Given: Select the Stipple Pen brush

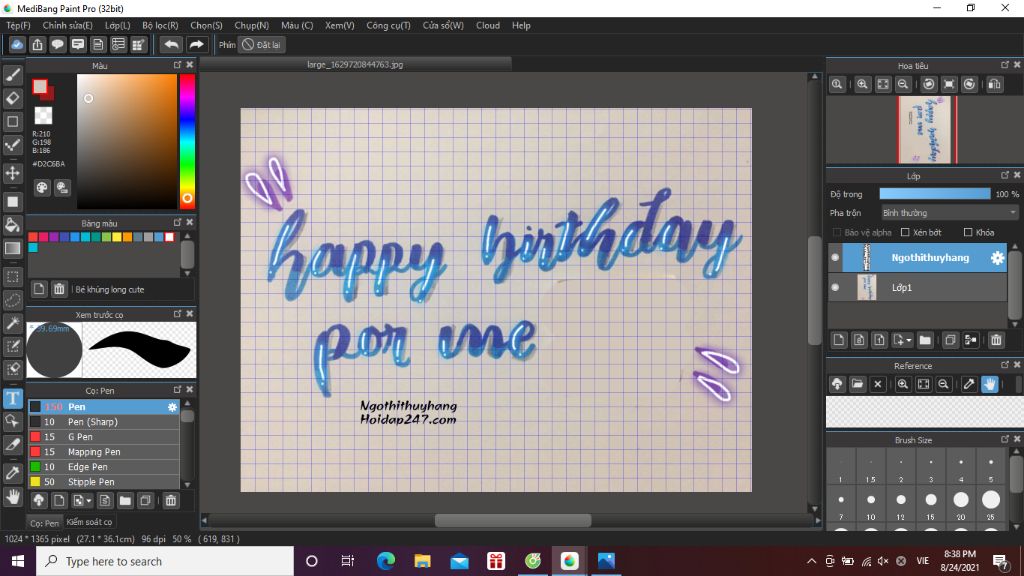Looking at the screenshot, I should [x=104, y=482].
